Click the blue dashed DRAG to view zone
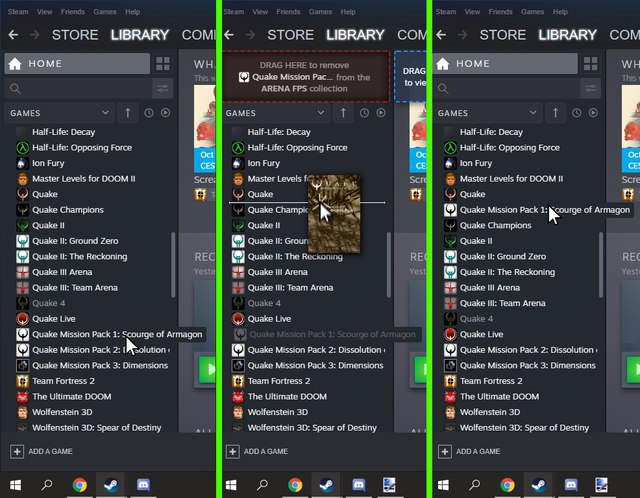The width and height of the screenshot is (640, 498). pyautogui.click(x=410, y=76)
